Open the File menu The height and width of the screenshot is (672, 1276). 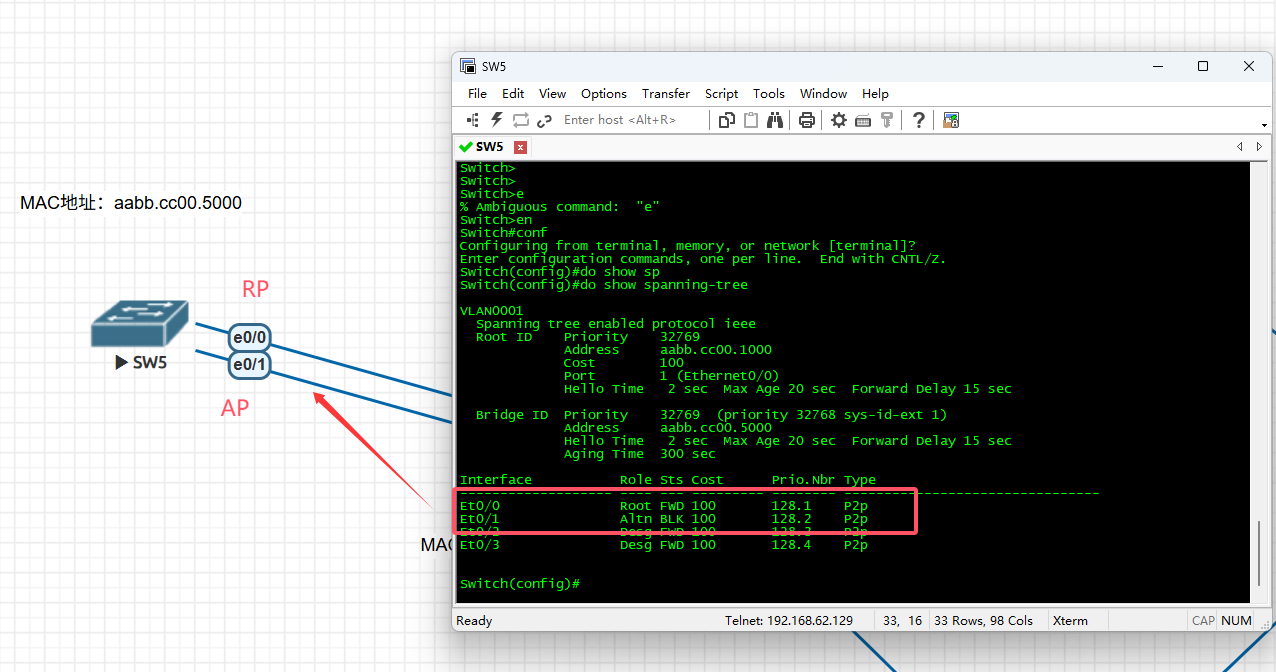[x=477, y=93]
